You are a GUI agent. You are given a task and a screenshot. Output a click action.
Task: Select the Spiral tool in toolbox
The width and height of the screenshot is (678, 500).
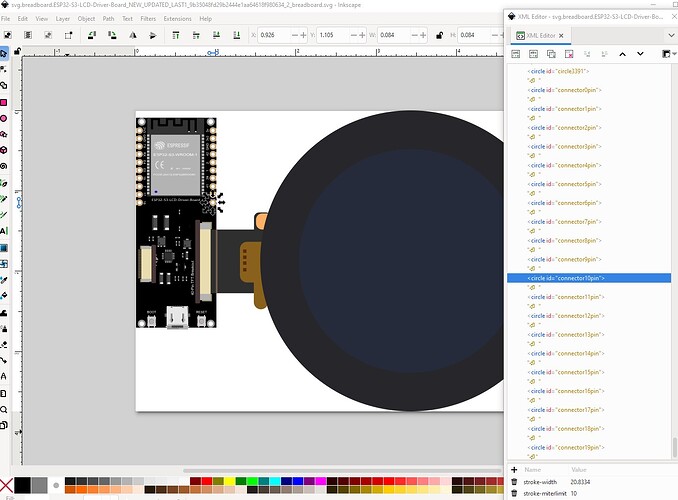tap(5, 165)
